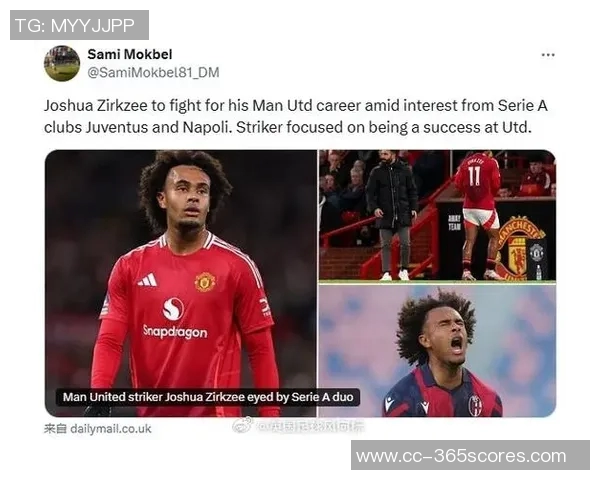Open the large photo of red-jersey player
The height and width of the screenshot is (480, 600).
tap(181, 283)
